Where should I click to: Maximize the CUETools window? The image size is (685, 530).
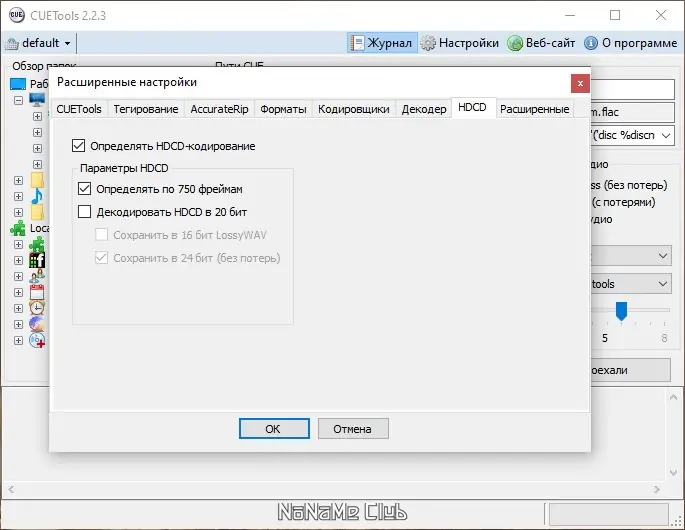[x=615, y=15]
